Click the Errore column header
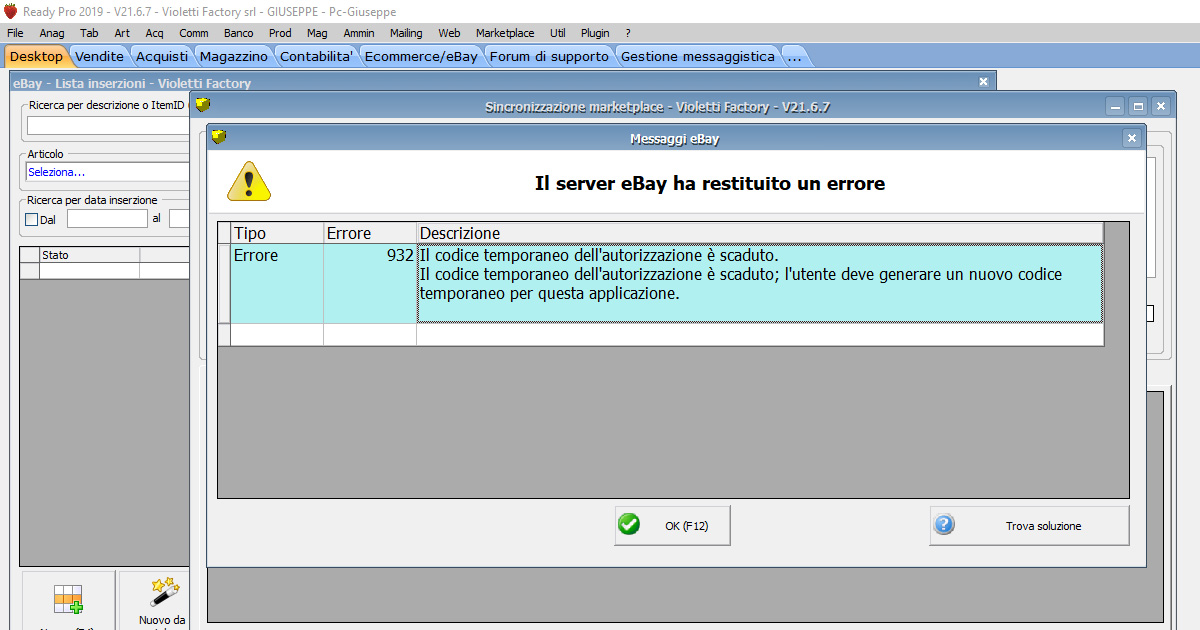The width and height of the screenshot is (1200, 630). coord(370,233)
